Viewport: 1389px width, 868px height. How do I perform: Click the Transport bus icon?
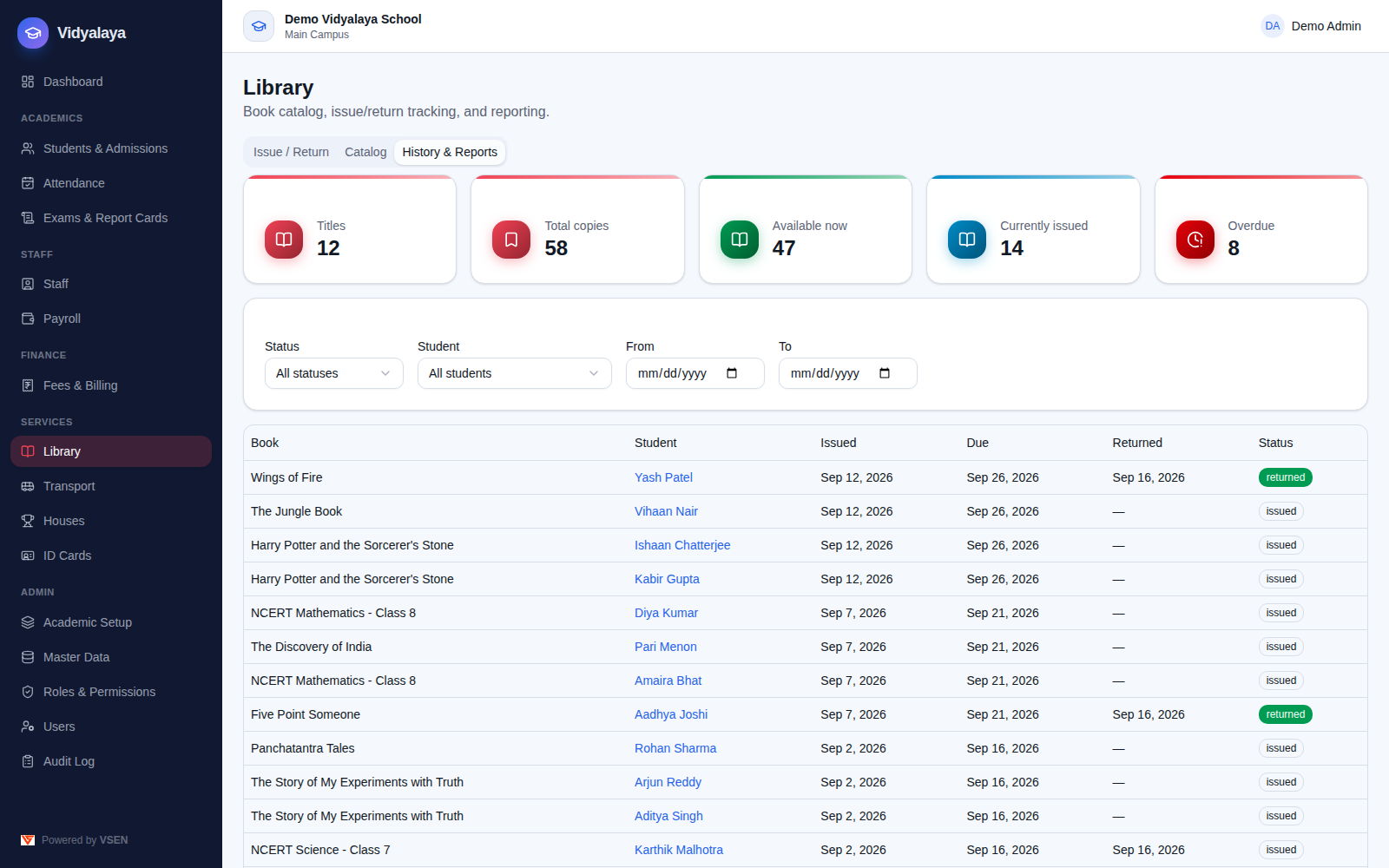(28, 486)
